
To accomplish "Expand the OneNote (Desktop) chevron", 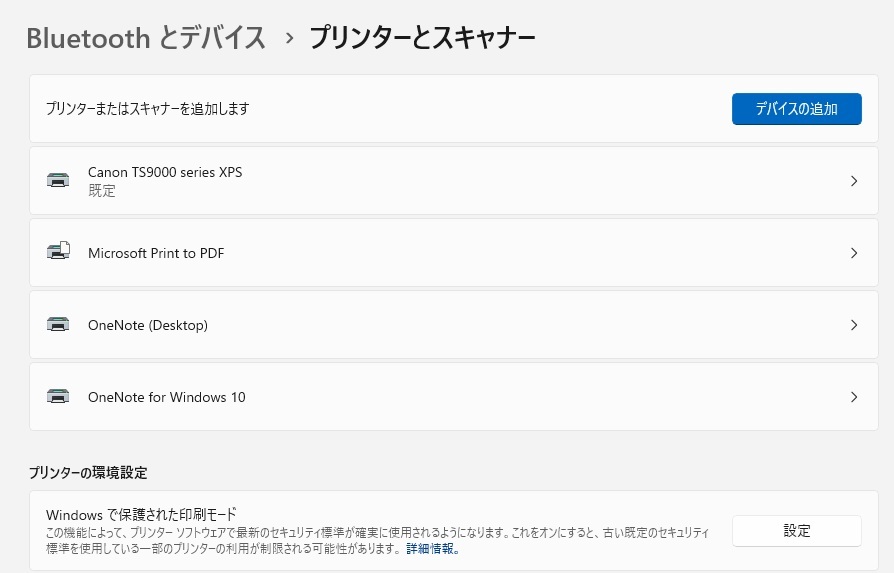I will [x=854, y=325].
